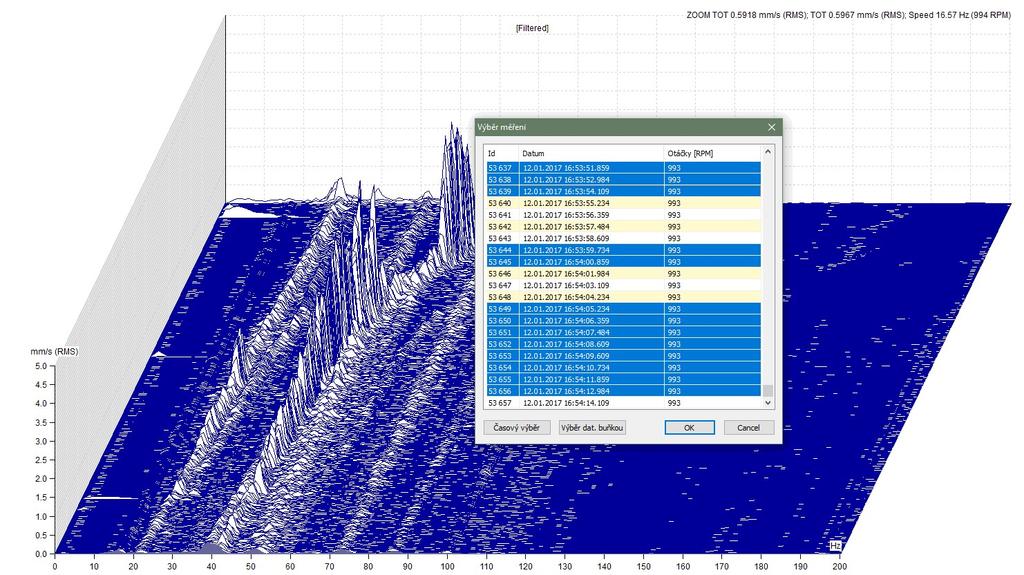Confirm selection with the OK button
The image size is (1024, 575).
click(690, 428)
